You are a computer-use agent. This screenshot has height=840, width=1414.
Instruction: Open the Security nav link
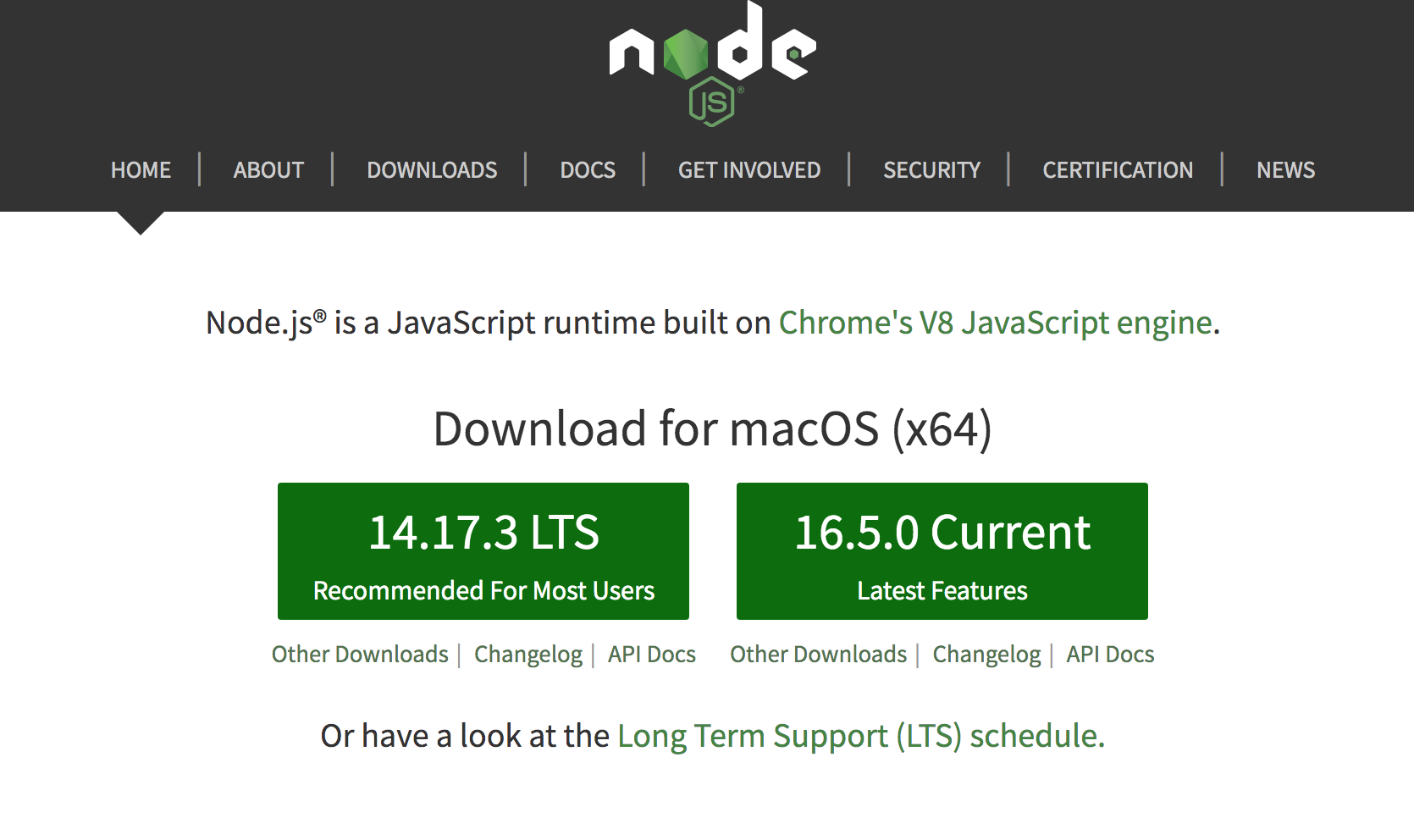[931, 170]
